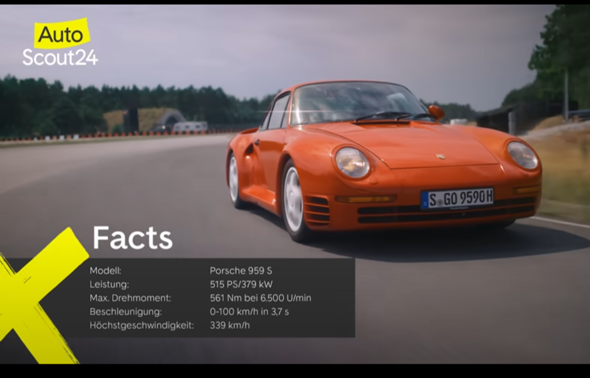The width and height of the screenshot is (590, 378).
Task: Click the Porsche 959 S value
Action: tap(241, 270)
